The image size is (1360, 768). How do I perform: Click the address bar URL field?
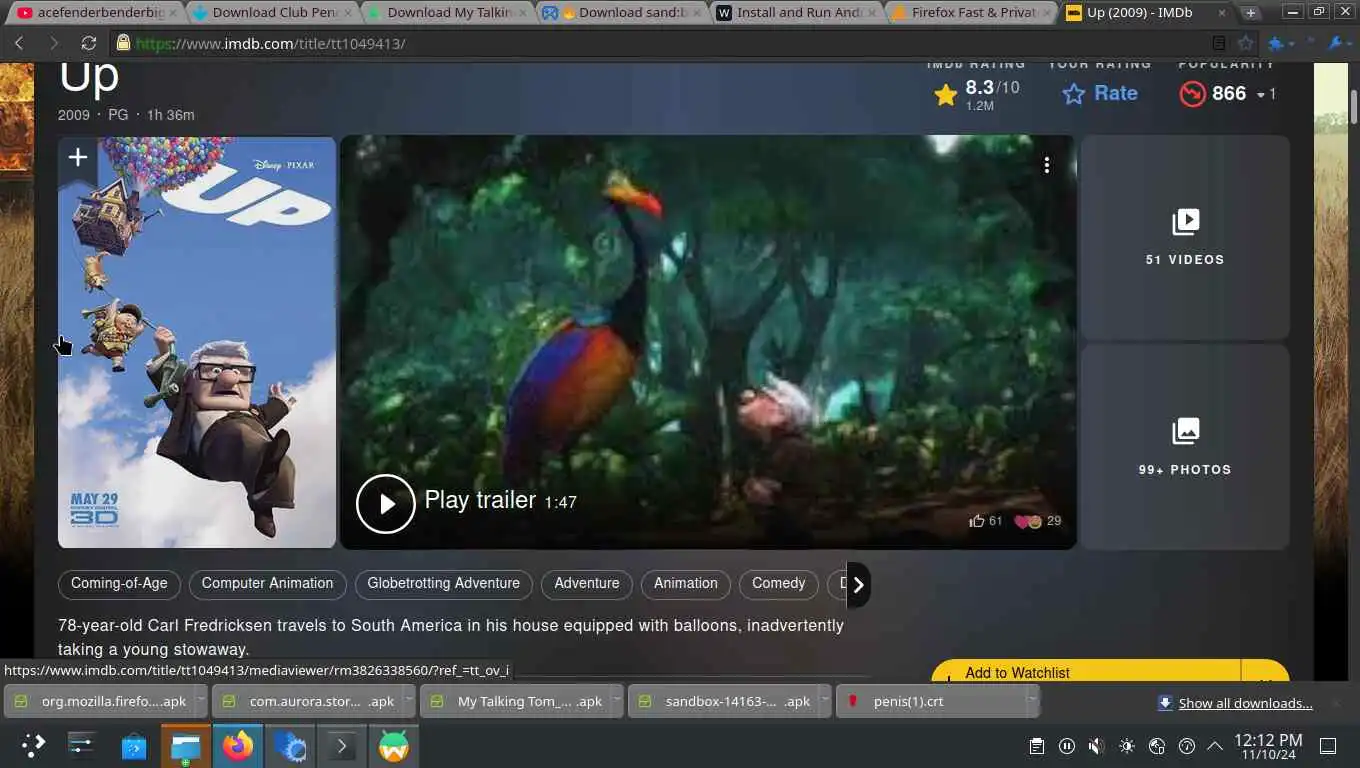pyautogui.click(x=660, y=44)
